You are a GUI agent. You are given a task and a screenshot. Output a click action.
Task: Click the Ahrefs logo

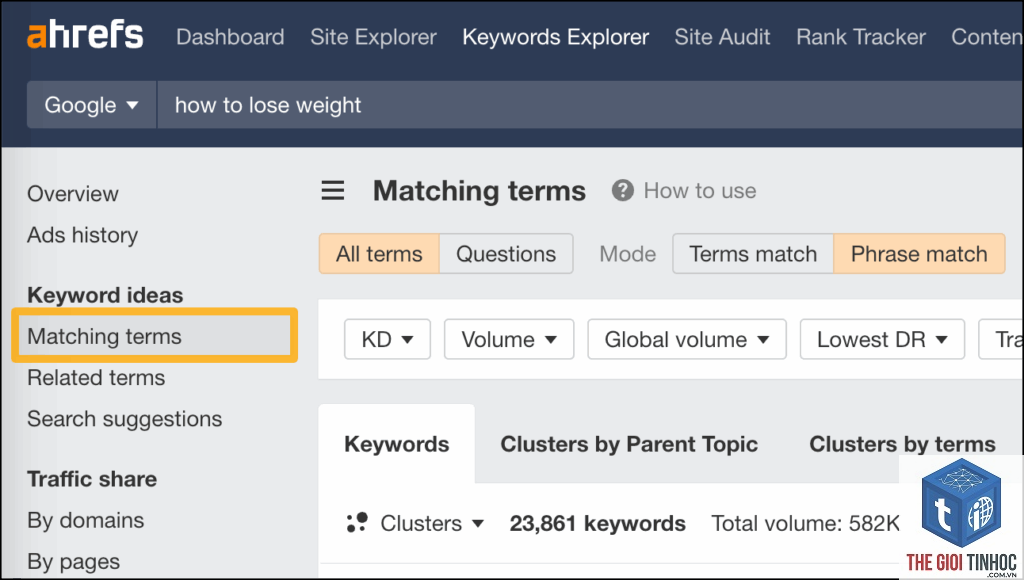coord(85,35)
